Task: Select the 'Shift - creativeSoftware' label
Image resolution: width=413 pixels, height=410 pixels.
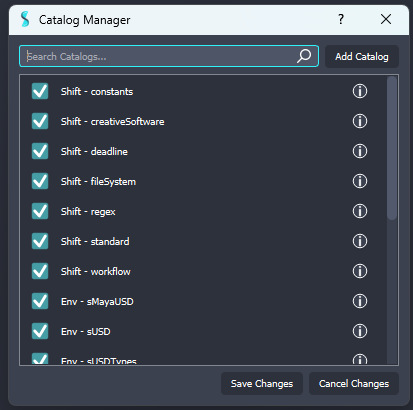Action: [x=112, y=121]
